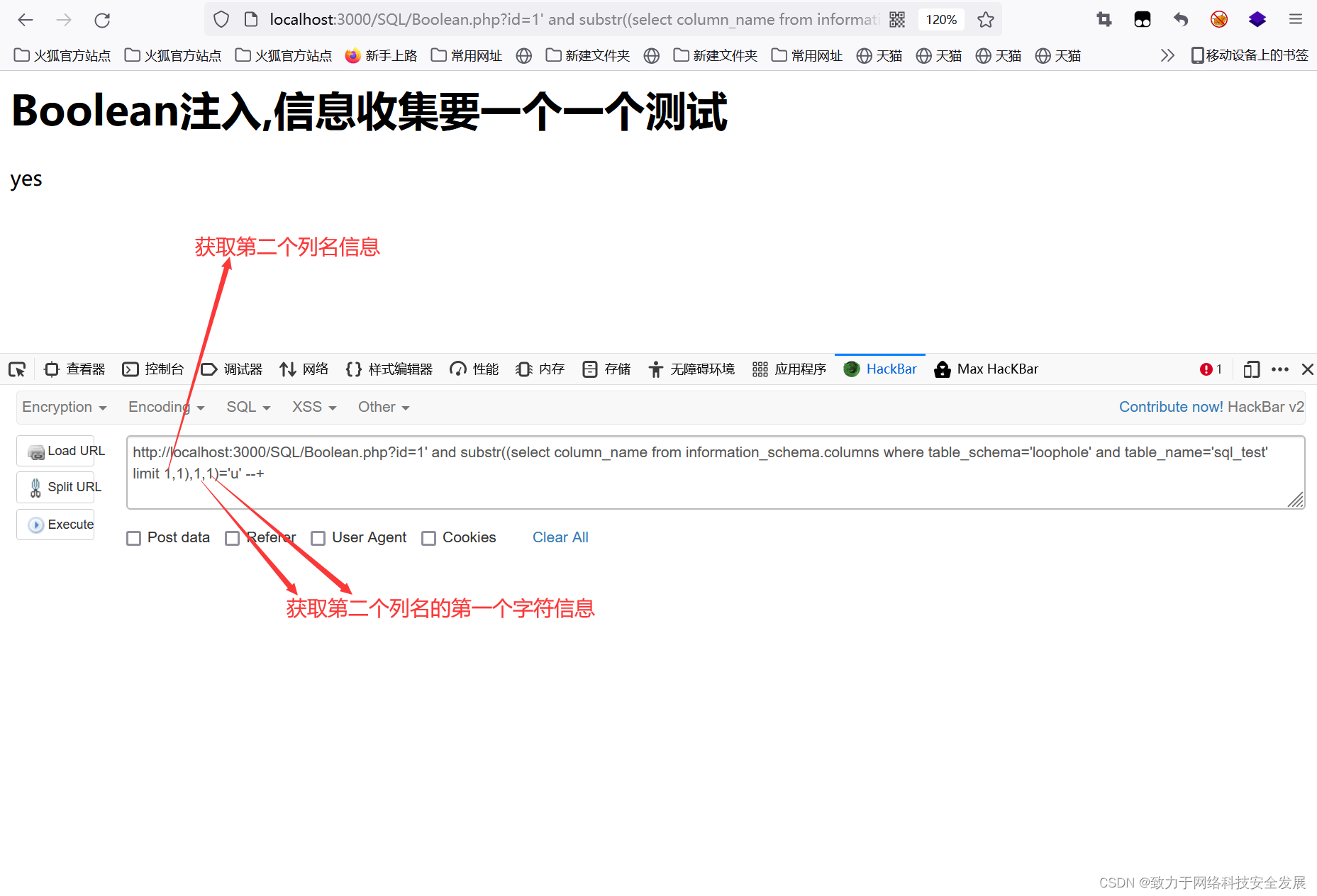Select the HackBar devtools tab
The height and width of the screenshot is (896, 1317).
coord(880,369)
